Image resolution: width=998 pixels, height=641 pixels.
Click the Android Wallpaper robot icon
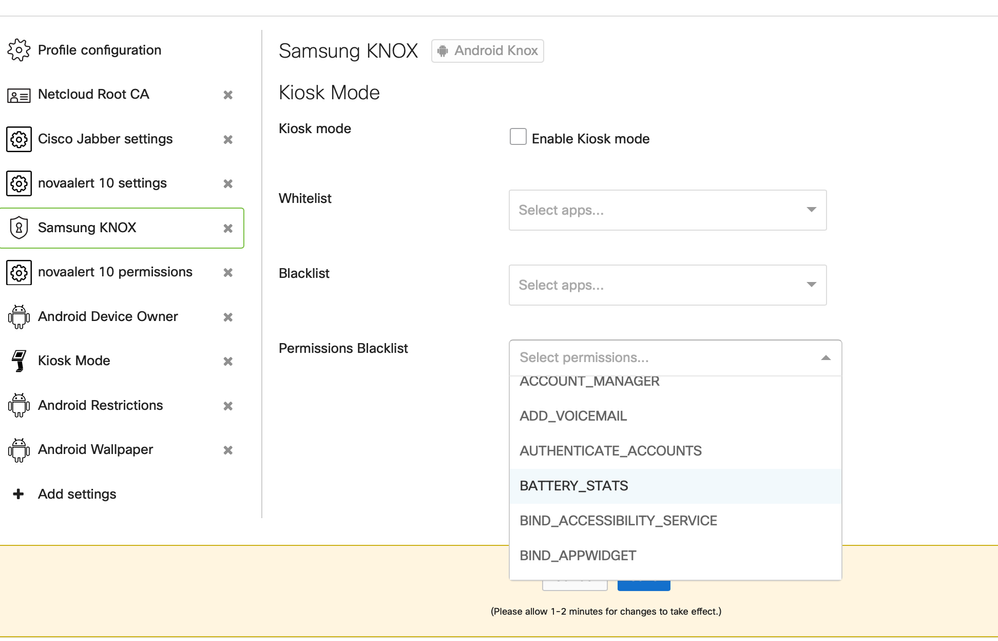pos(18,449)
